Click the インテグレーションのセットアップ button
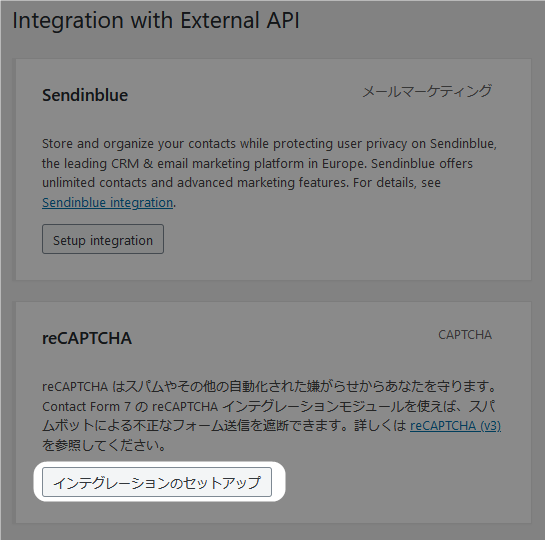The image size is (545, 540). point(157,482)
